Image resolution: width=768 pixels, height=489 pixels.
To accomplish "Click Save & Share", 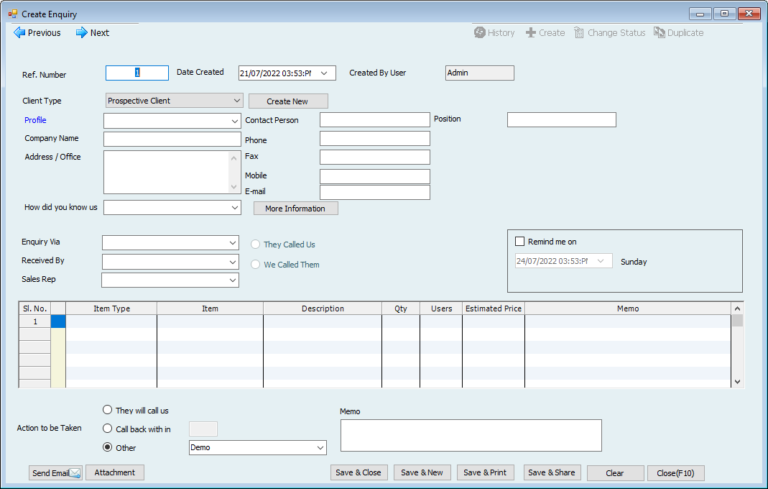I will tap(552, 472).
